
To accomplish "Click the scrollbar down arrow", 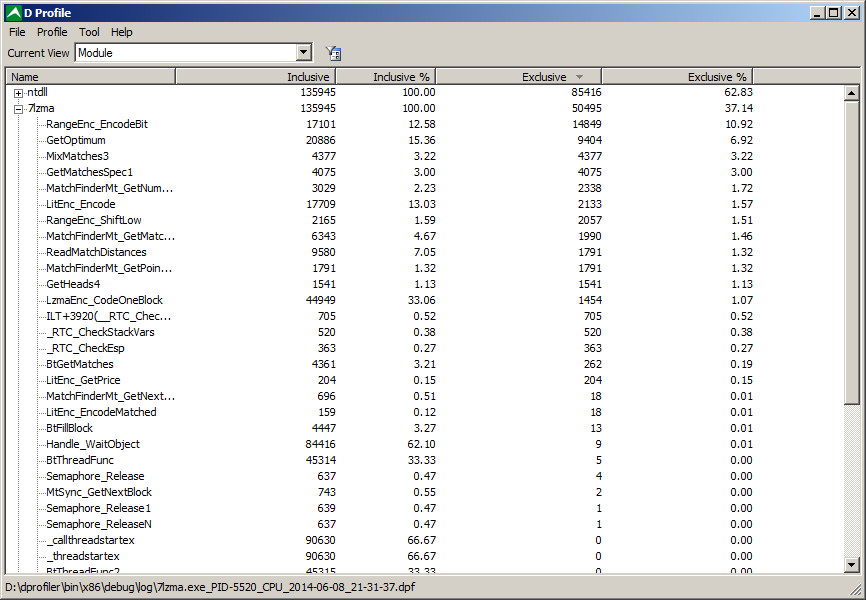I will 852,565.
